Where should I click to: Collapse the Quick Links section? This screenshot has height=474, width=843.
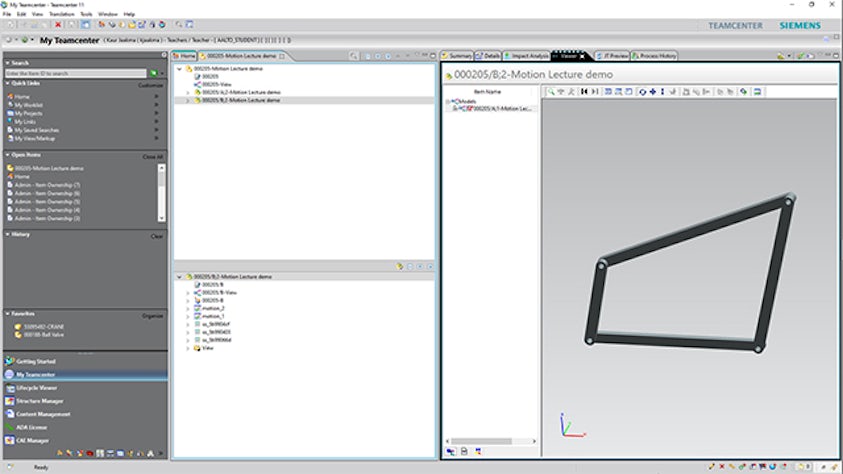pos(8,83)
